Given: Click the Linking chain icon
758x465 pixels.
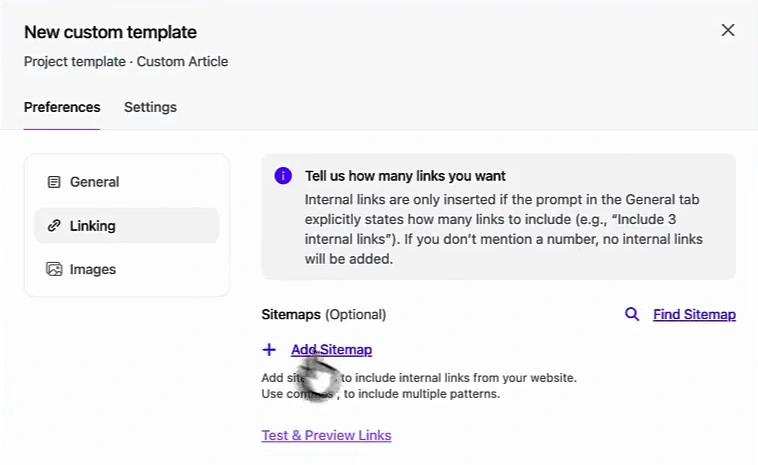Looking at the screenshot, I should point(54,226).
